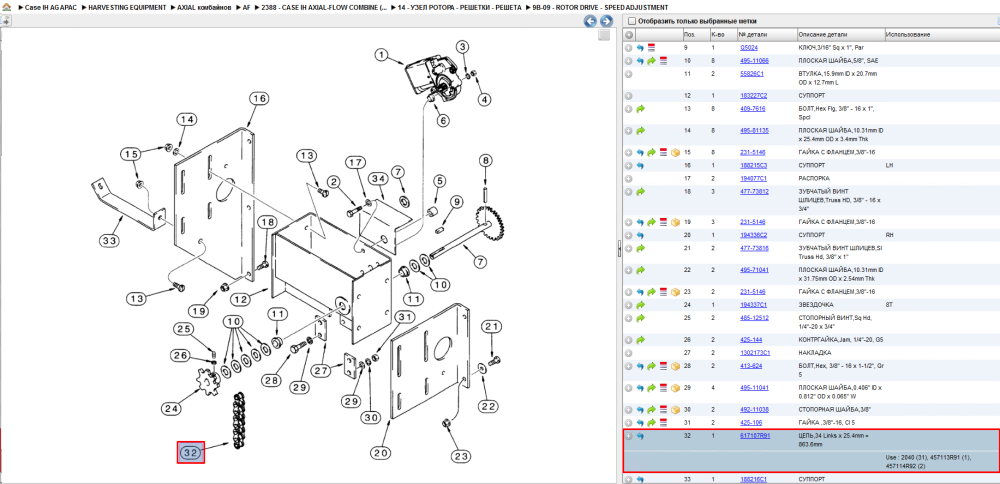Viewport: 1000px width, 484px height.
Task: Open red list icon for part Q5024
Action: [x=651, y=48]
